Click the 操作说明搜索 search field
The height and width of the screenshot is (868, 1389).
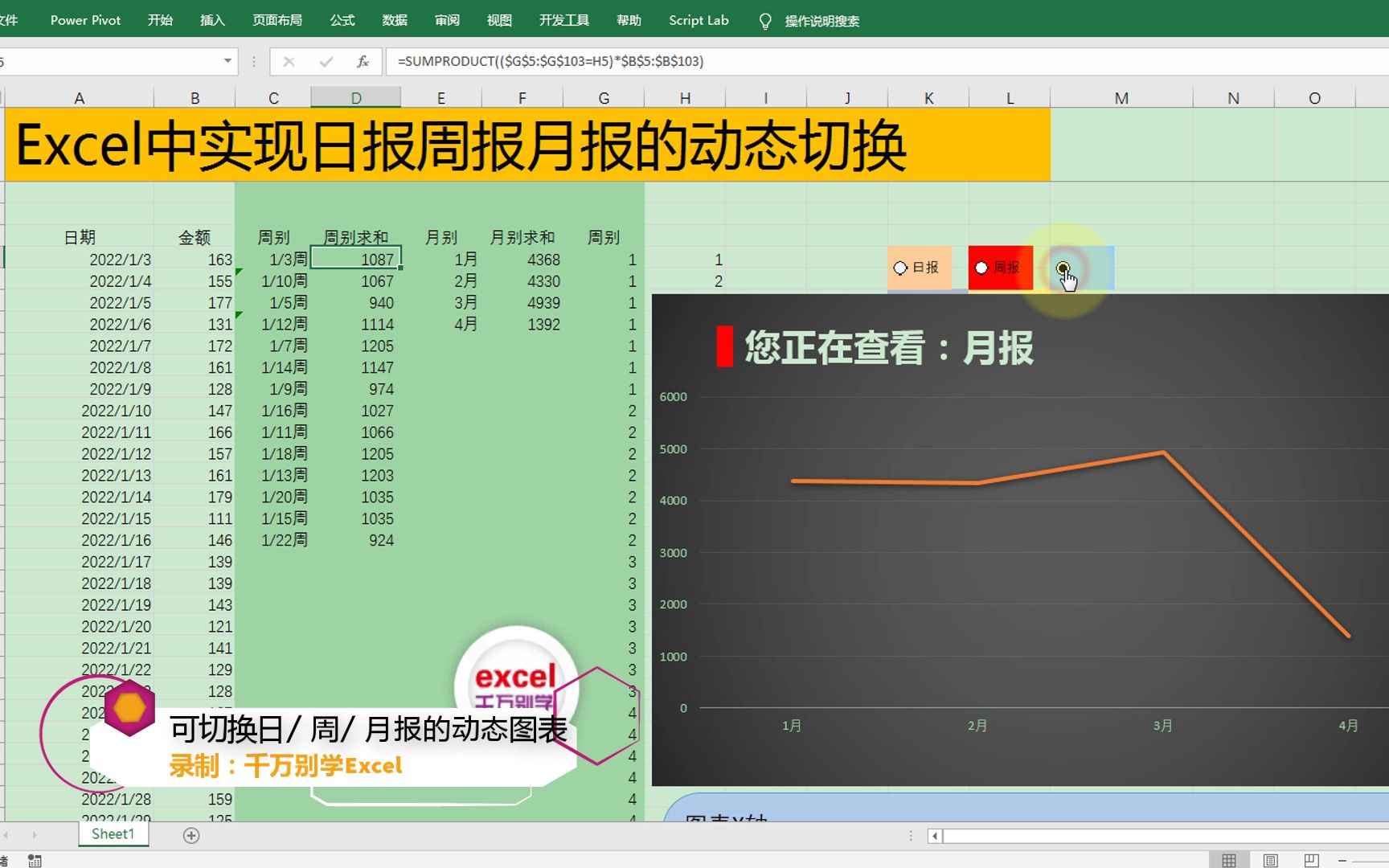(822, 21)
